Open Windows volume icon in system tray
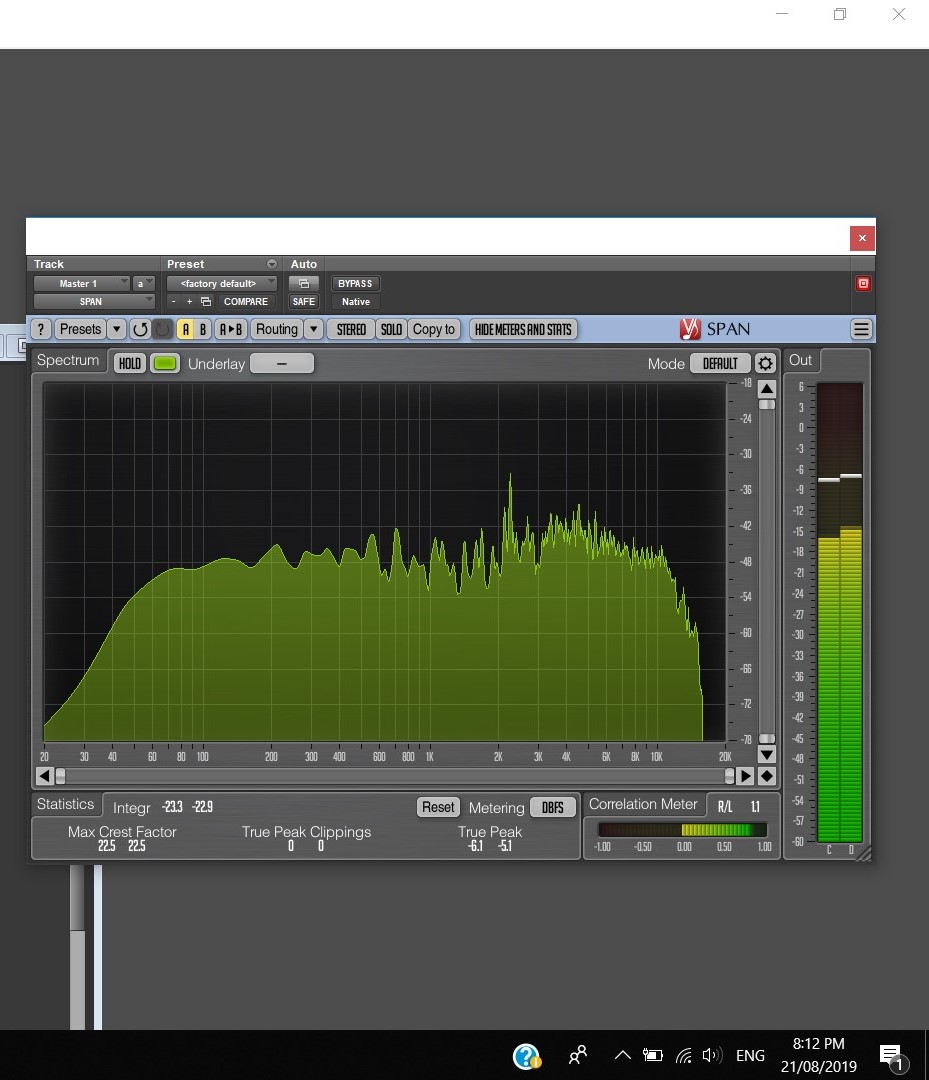929x1080 pixels. click(x=711, y=1055)
